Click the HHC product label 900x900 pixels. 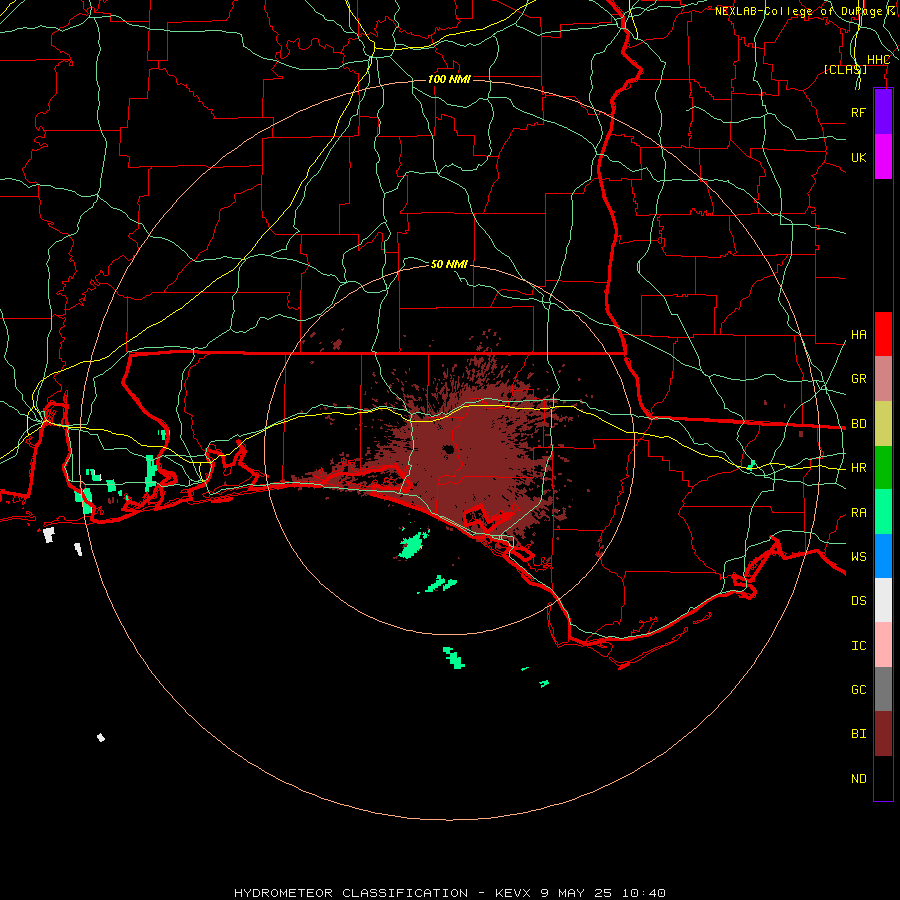[x=878, y=60]
